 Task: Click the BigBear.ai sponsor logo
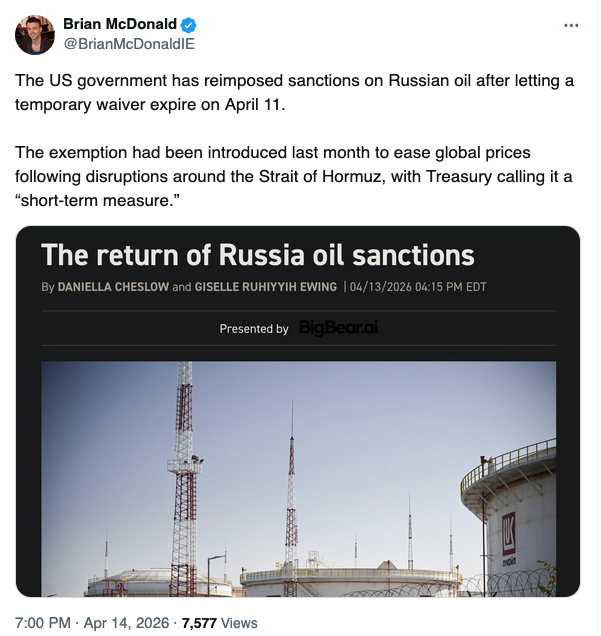click(x=339, y=328)
